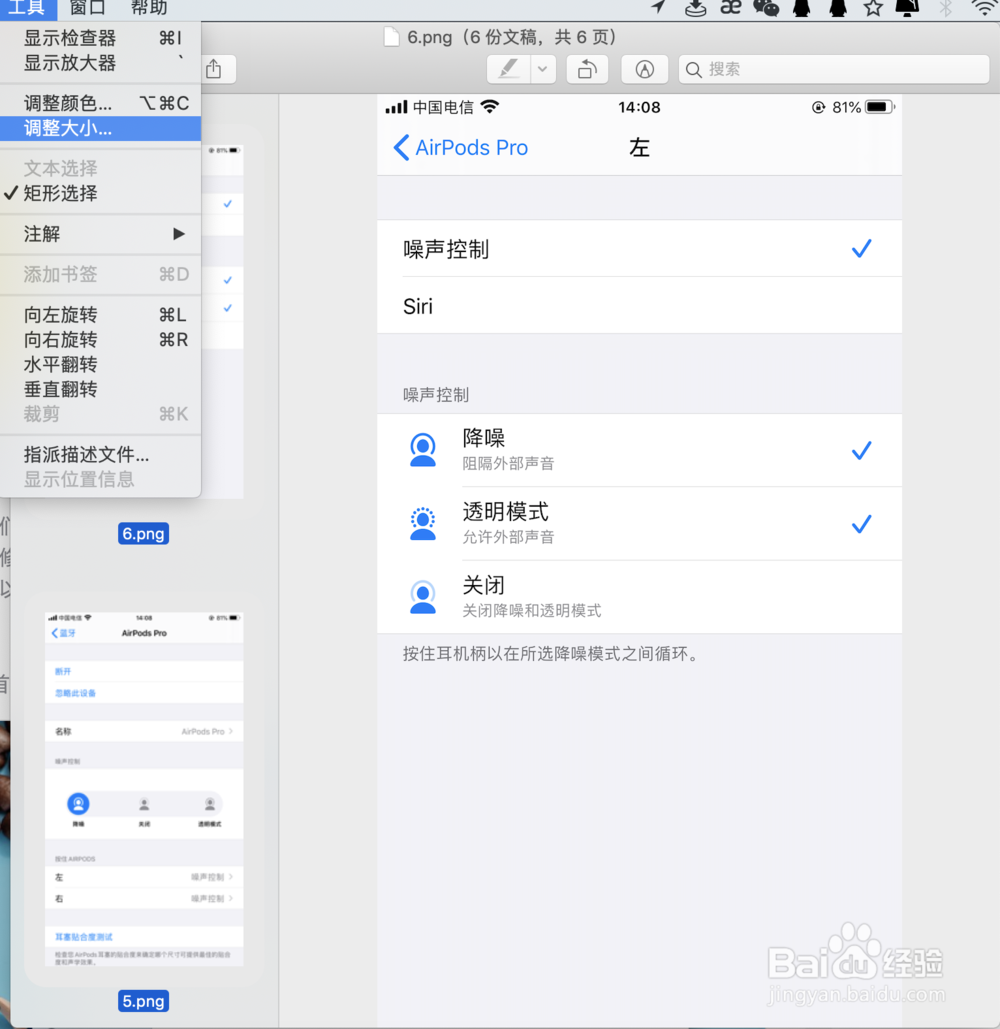This screenshot has width=1000, height=1029.
Task: Click the rotate icon in the toolbar
Action: coord(587,69)
